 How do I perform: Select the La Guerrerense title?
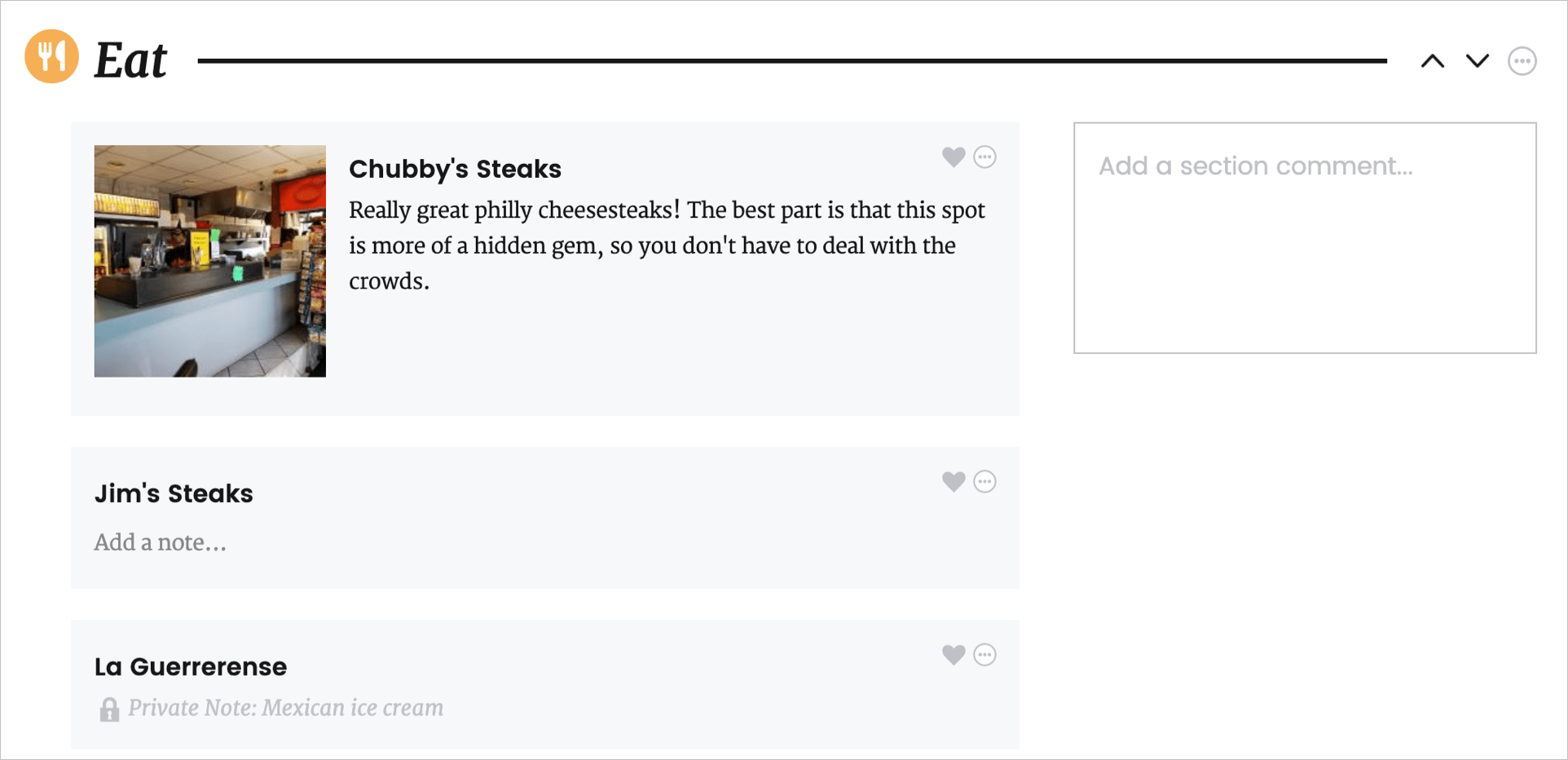pos(191,666)
